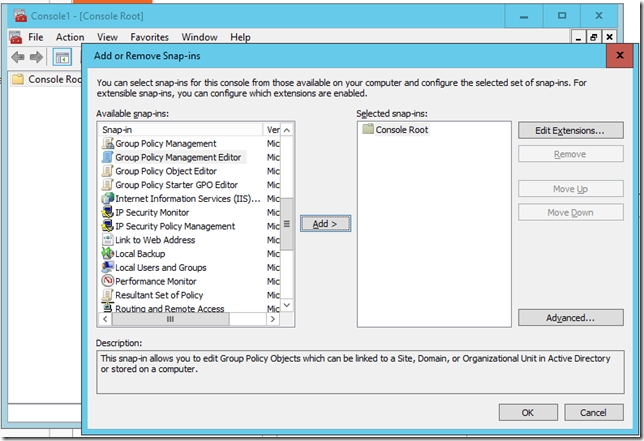
Task: Click the Vendor column header
Action: click(x=271, y=130)
